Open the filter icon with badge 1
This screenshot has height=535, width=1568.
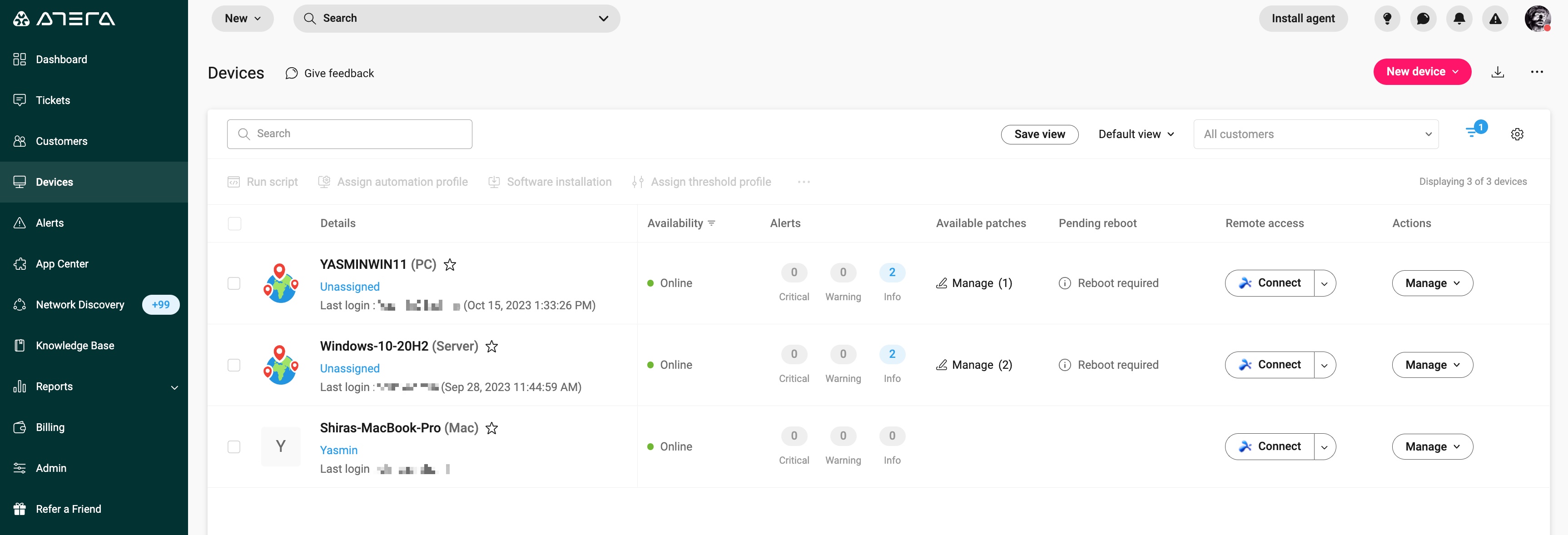[1474, 133]
